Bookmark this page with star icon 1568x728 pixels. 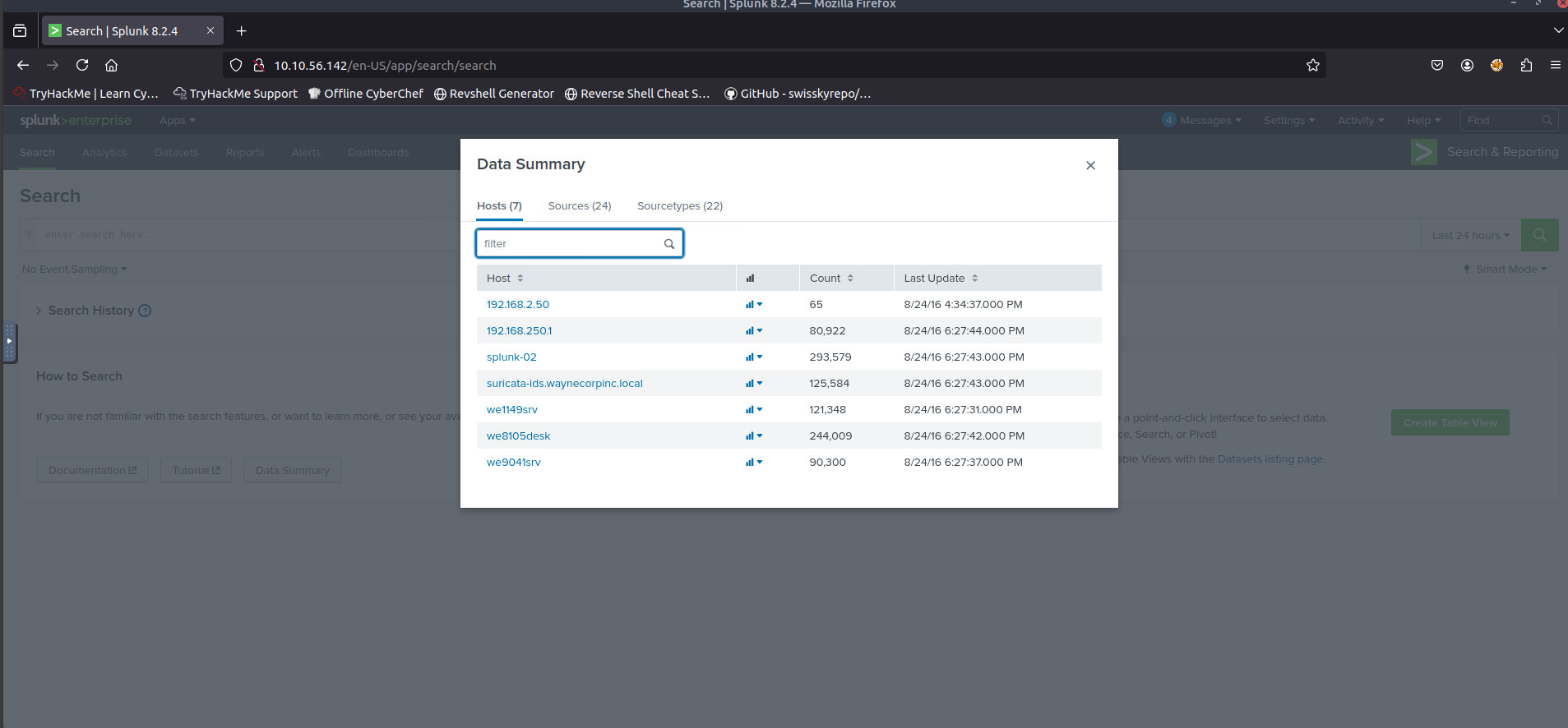(1313, 65)
